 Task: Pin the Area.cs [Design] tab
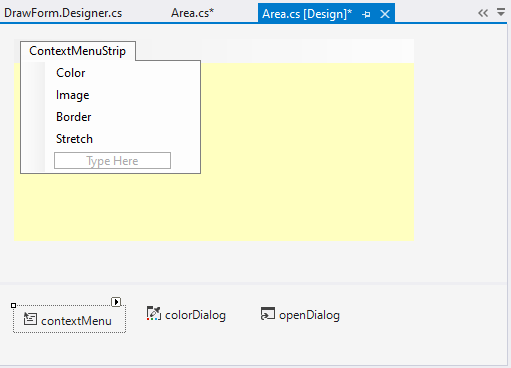(x=366, y=14)
